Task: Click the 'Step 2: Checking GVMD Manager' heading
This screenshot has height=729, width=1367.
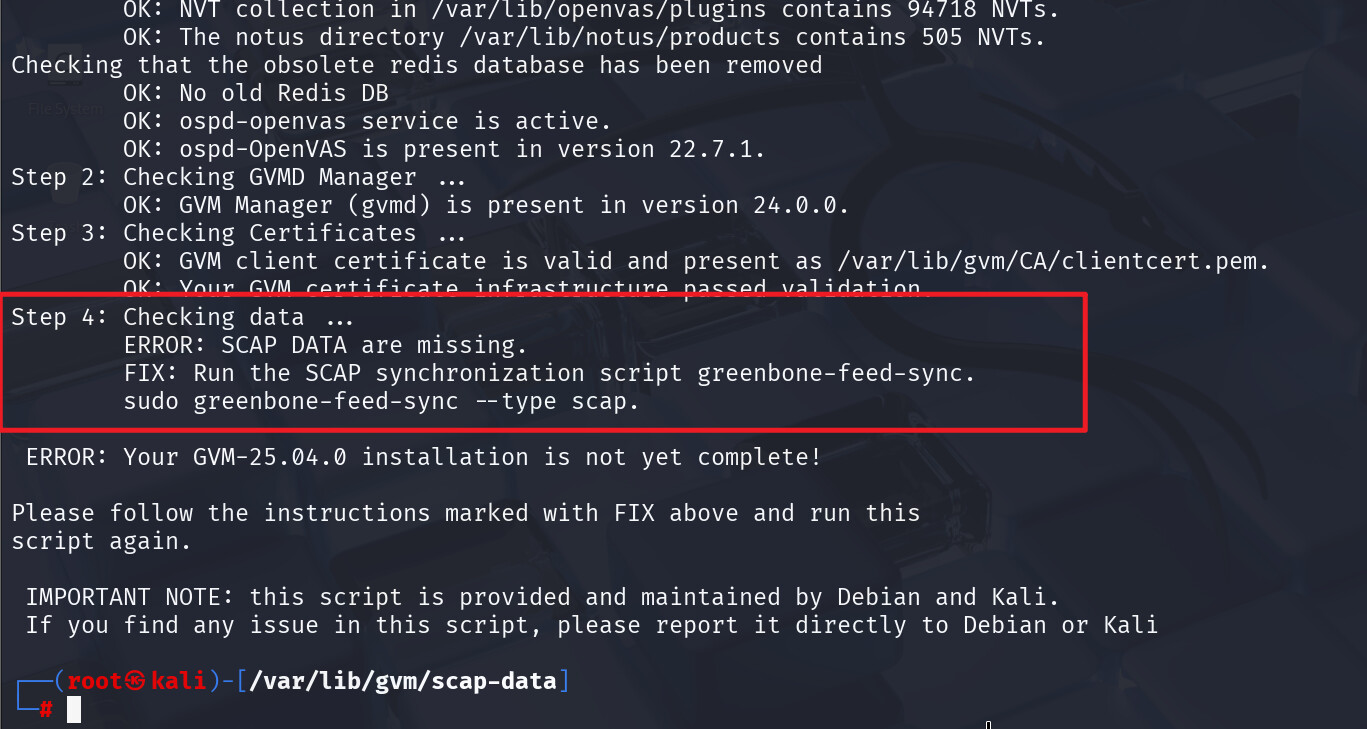Action: point(238,178)
